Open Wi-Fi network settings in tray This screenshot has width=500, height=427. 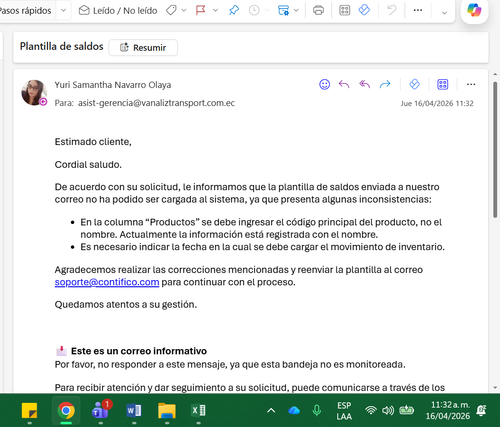371,410
